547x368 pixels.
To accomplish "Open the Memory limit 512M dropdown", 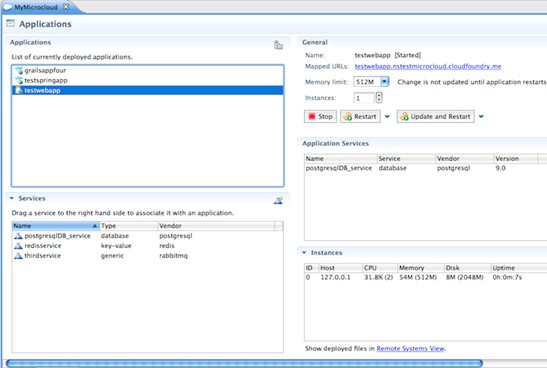I will point(384,82).
